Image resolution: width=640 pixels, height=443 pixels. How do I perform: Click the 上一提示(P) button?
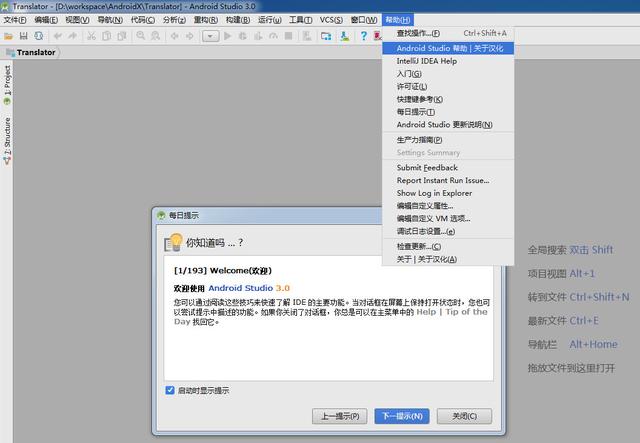(x=340, y=416)
